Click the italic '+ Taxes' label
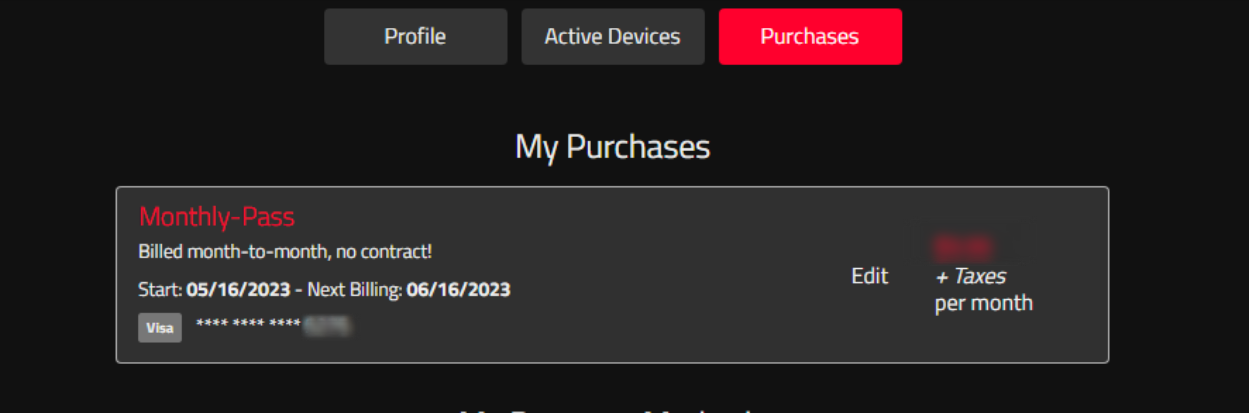Screen dimensions: 1249x413 970,276
